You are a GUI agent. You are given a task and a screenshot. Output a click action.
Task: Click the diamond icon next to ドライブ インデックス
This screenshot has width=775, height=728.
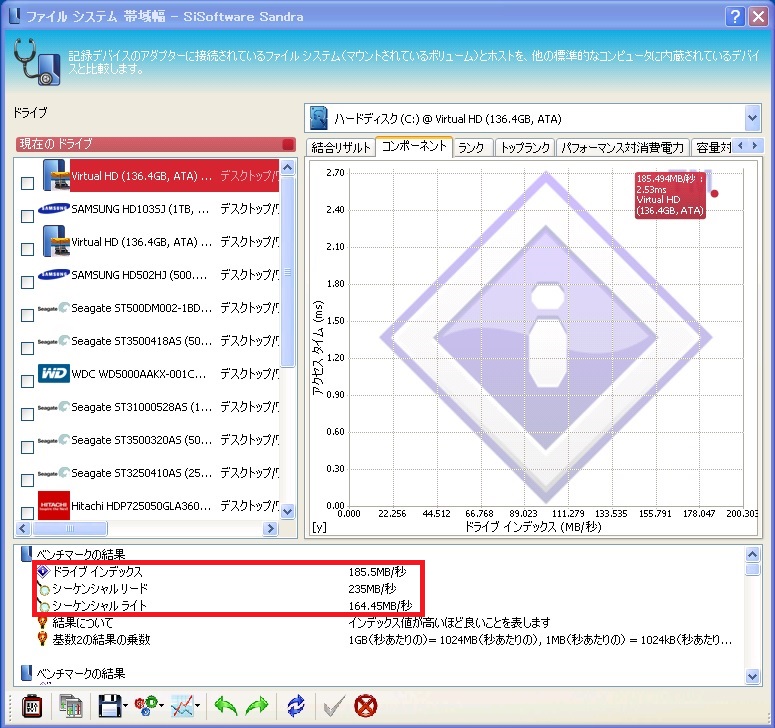[x=43, y=571]
